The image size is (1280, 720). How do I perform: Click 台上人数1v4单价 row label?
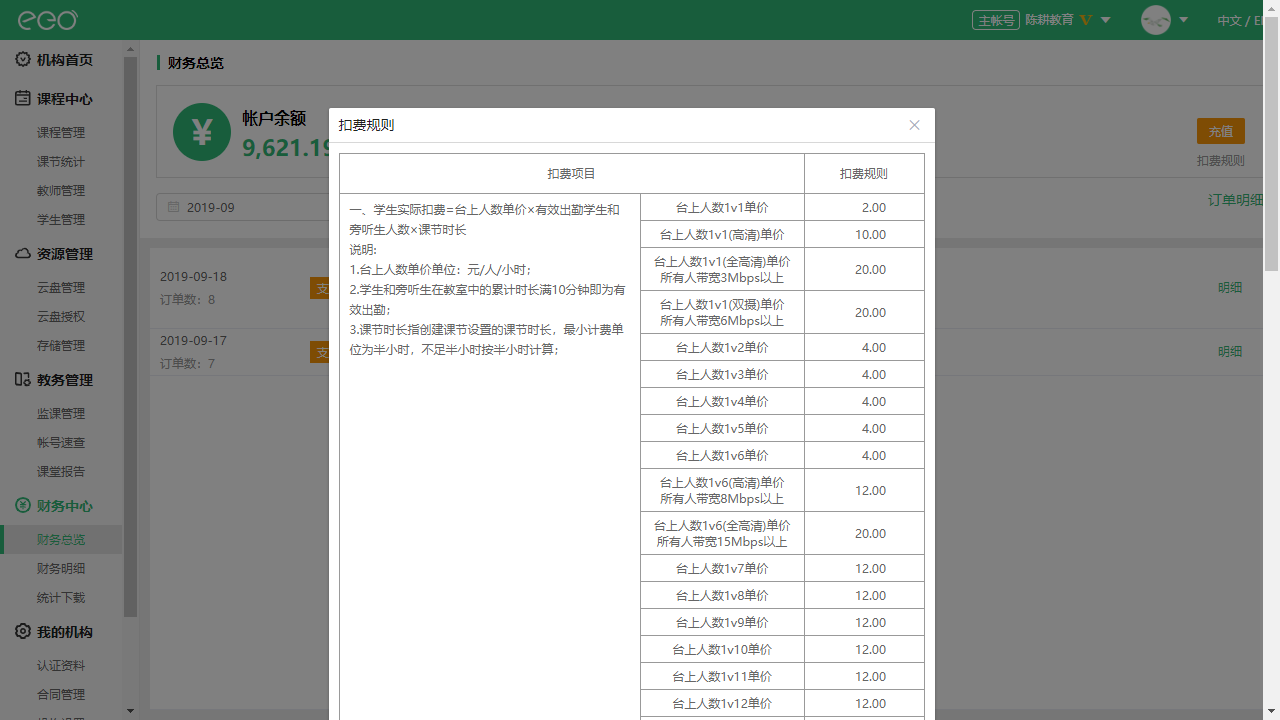722,401
